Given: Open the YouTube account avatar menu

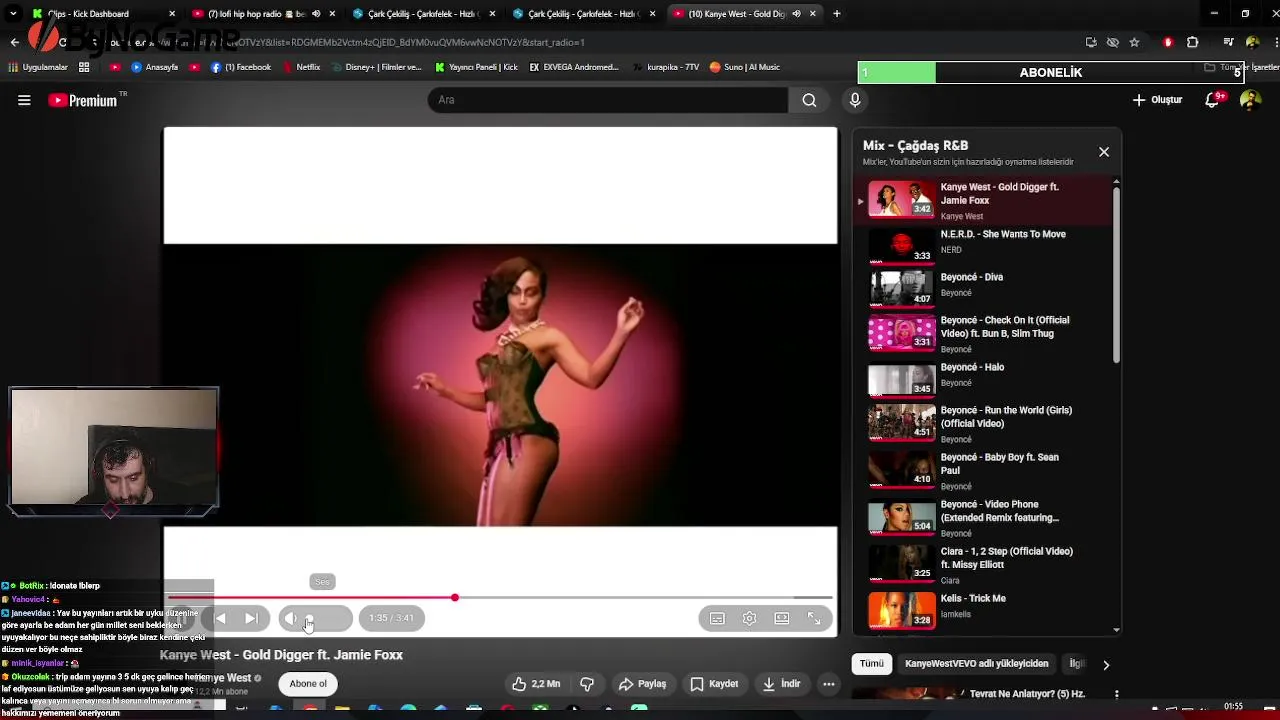Looking at the screenshot, I should [x=1250, y=100].
